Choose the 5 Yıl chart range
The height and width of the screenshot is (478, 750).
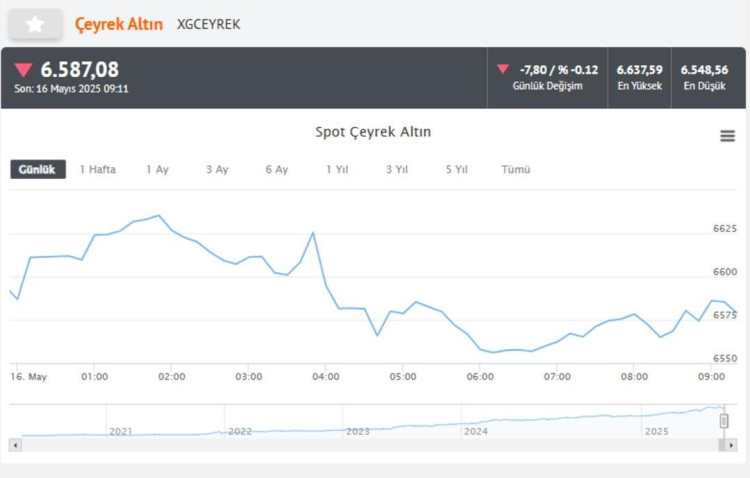[457, 170]
